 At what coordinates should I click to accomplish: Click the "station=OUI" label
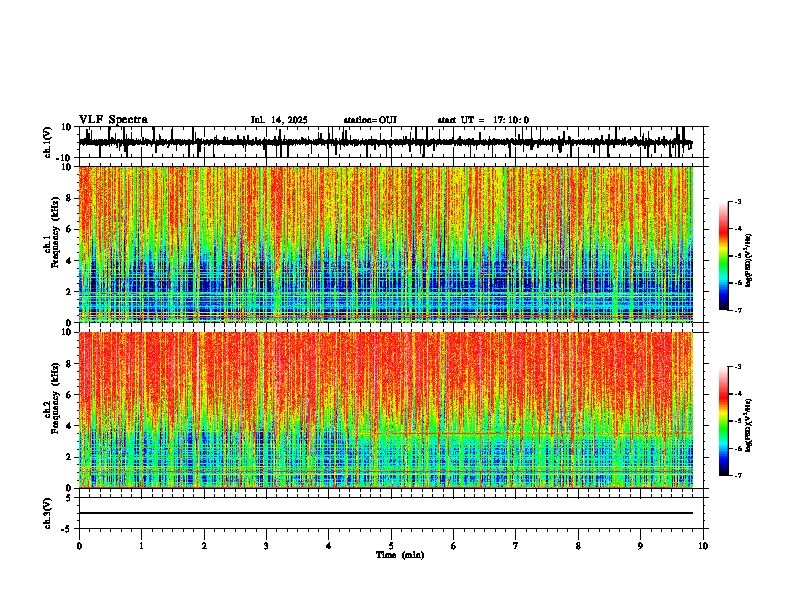tap(370, 120)
